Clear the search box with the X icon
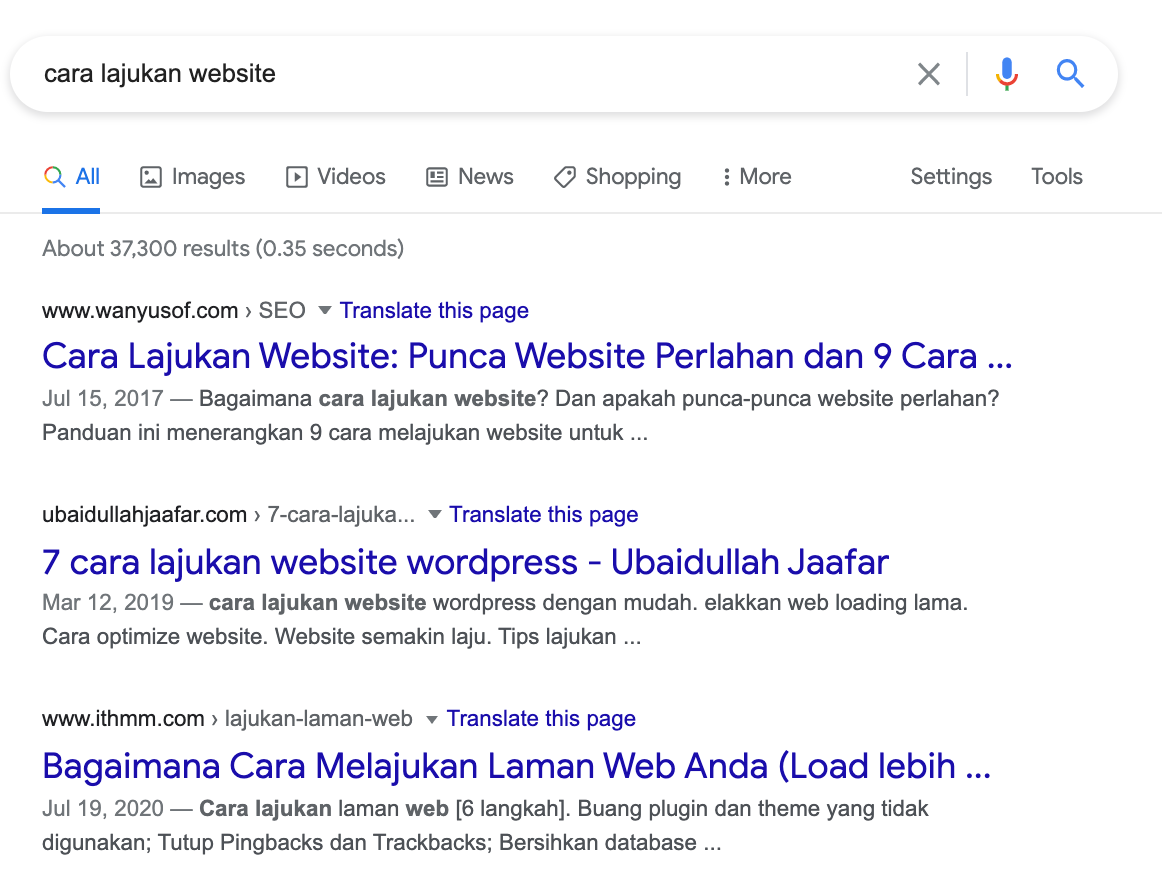The image size is (1162, 882). 928,74
